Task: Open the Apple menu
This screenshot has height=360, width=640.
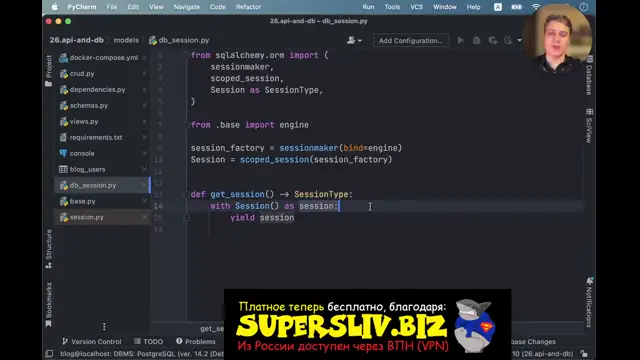Action: 54,7
